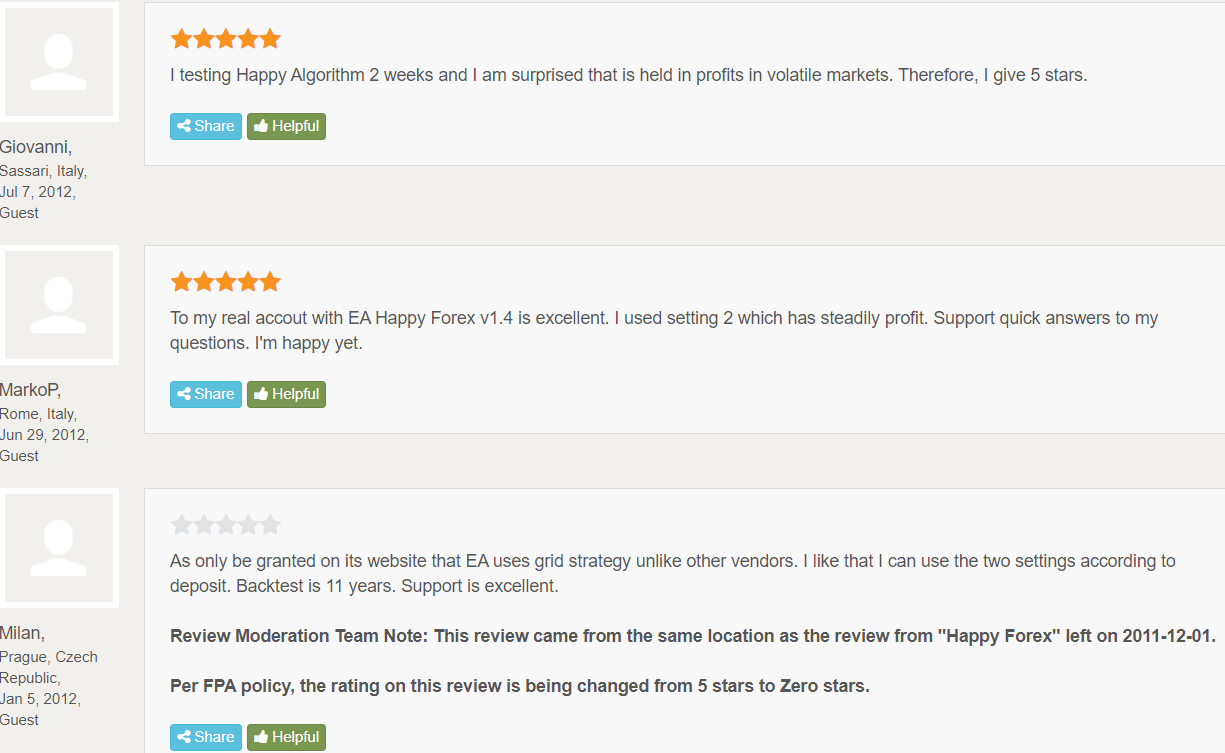Click the orange five-star rating on Giovanni's review
This screenshot has height=753, width=1225.
(226, 39)
